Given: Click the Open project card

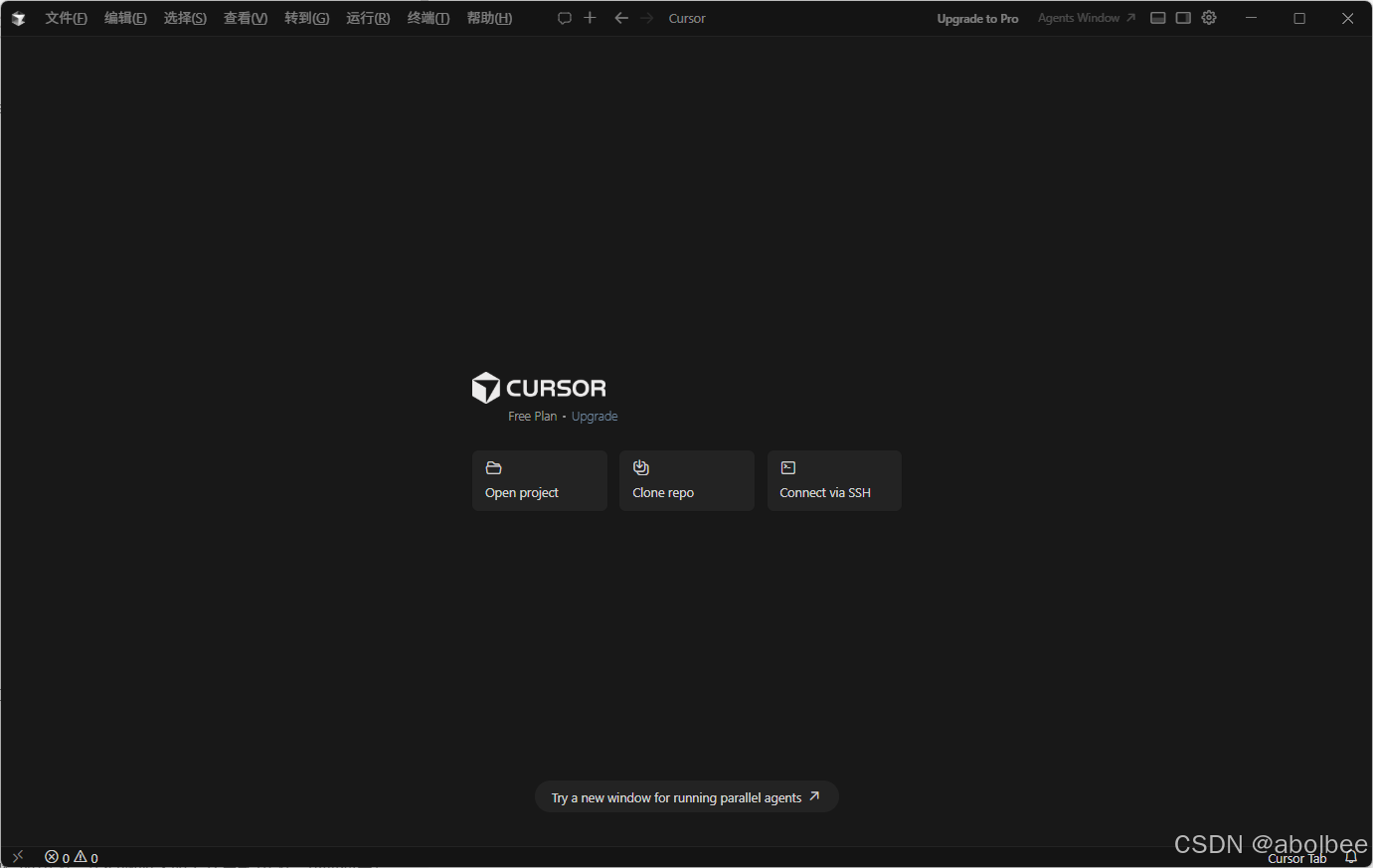Looking at the screenshot, I should [540, 480].
